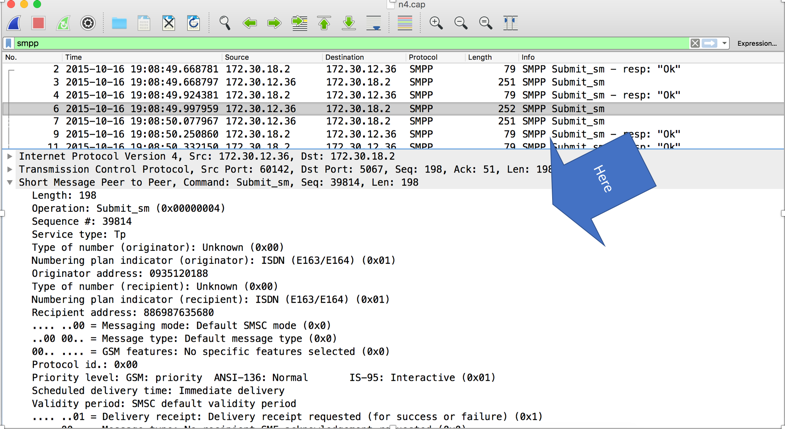Stop the running capture
785x429 pixels.
click(38, 23)
